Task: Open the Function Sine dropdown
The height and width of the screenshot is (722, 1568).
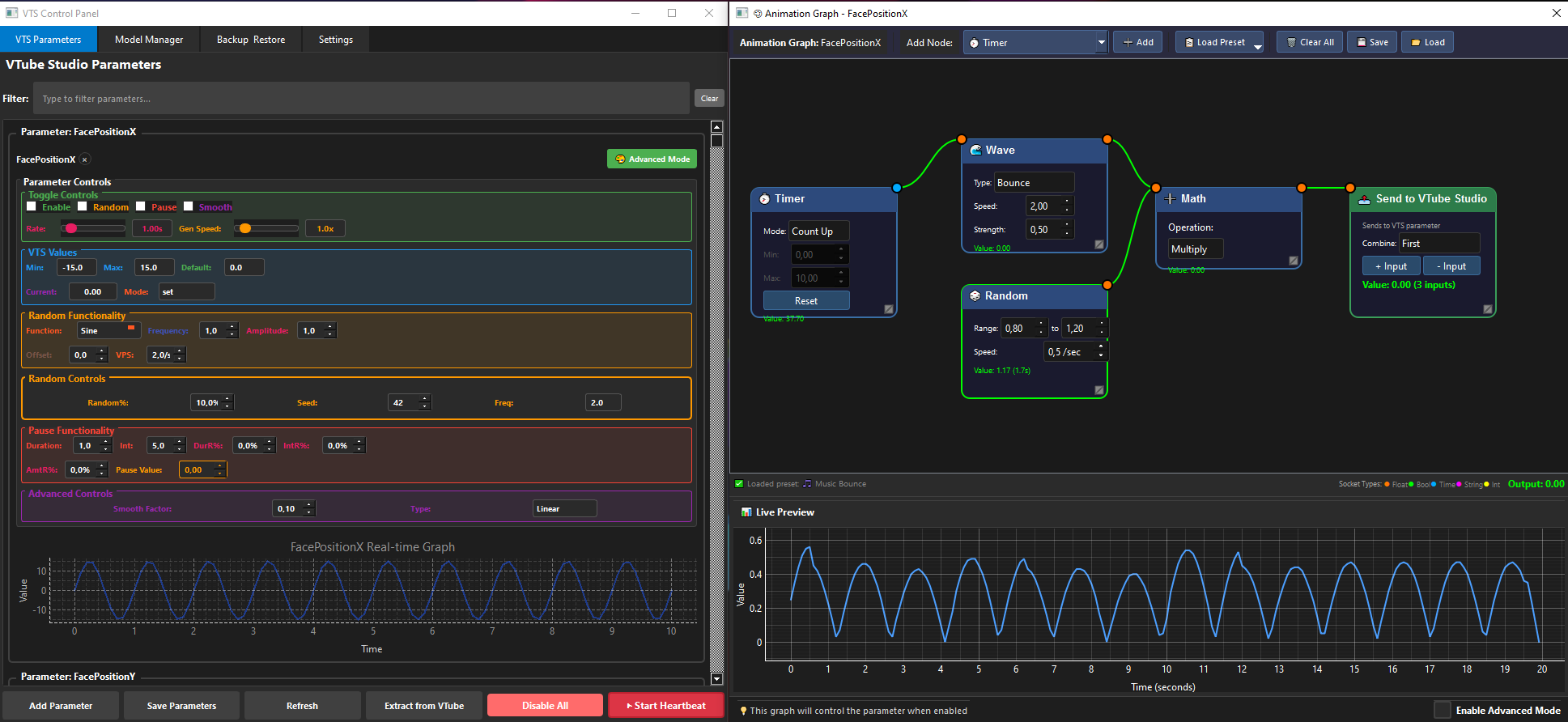Action: 108,331
